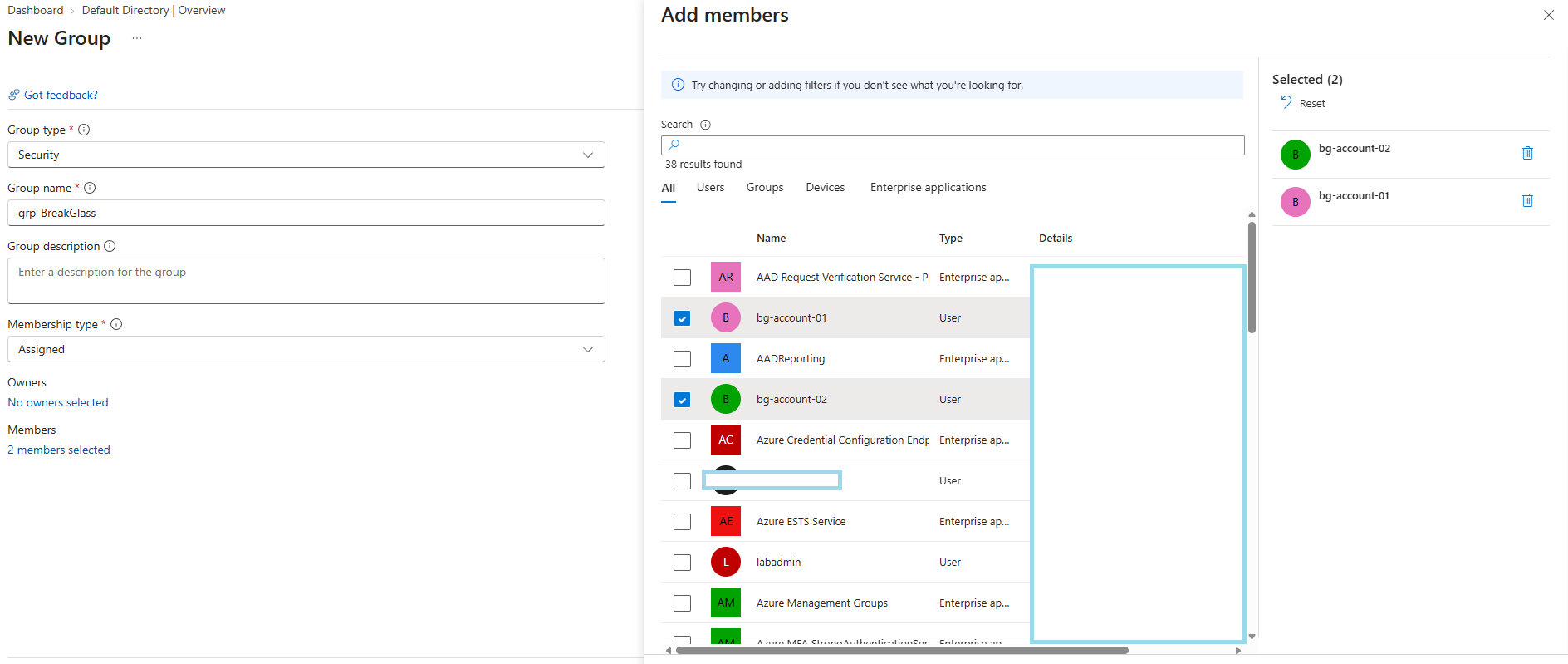This screenshot has width=1568, height=664.
Task: Click 2 members selected link
Action: click(x=59, y=450)
